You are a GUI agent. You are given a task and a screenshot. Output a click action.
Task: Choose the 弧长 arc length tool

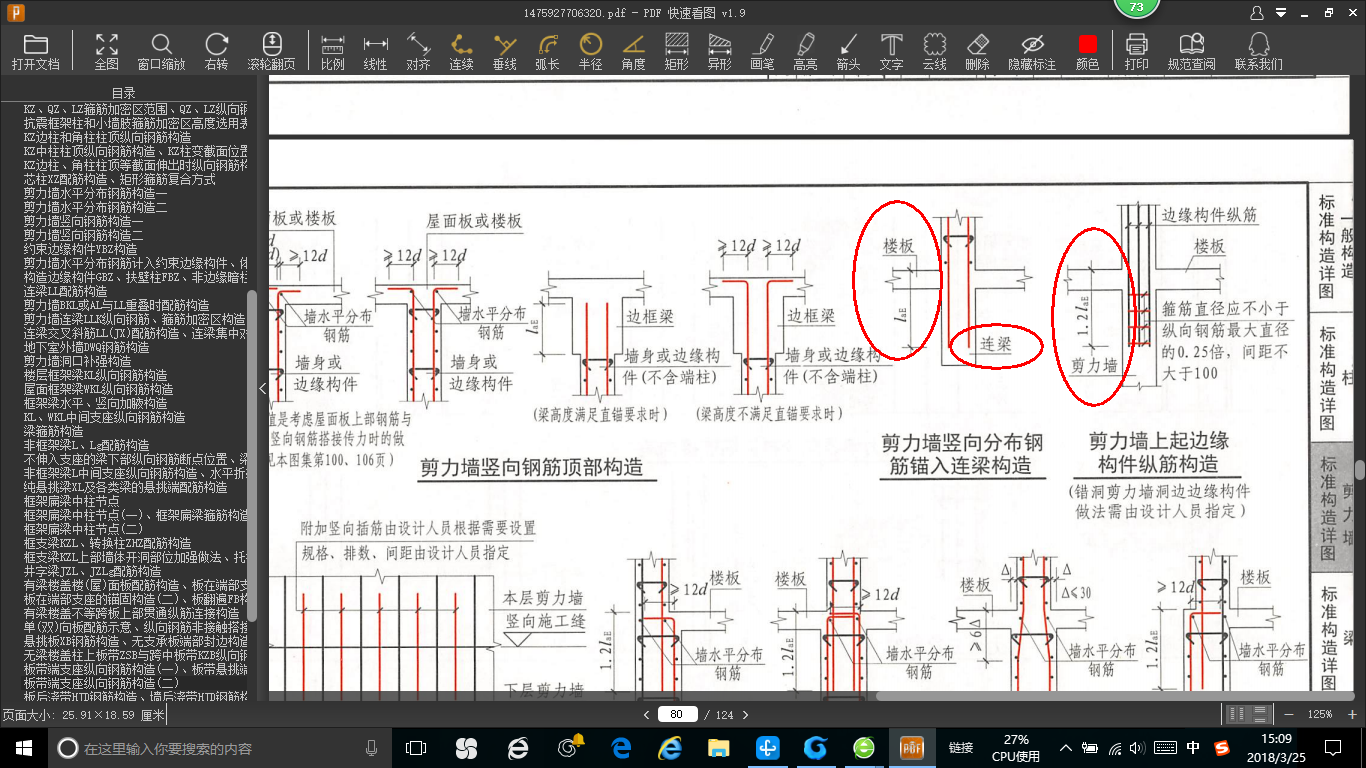click(x=547, y=51)
